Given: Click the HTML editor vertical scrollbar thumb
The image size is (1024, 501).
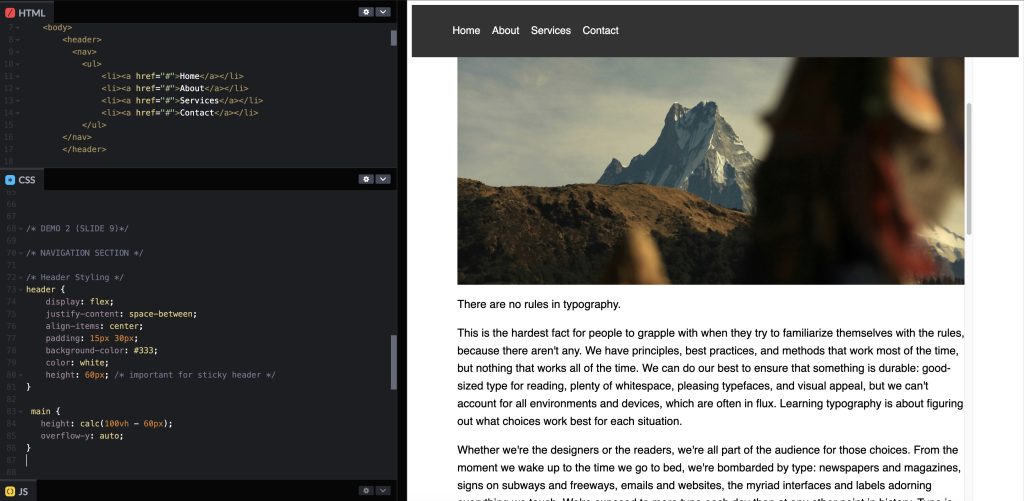Looking at the screenshot, I should tap(394, 38).
